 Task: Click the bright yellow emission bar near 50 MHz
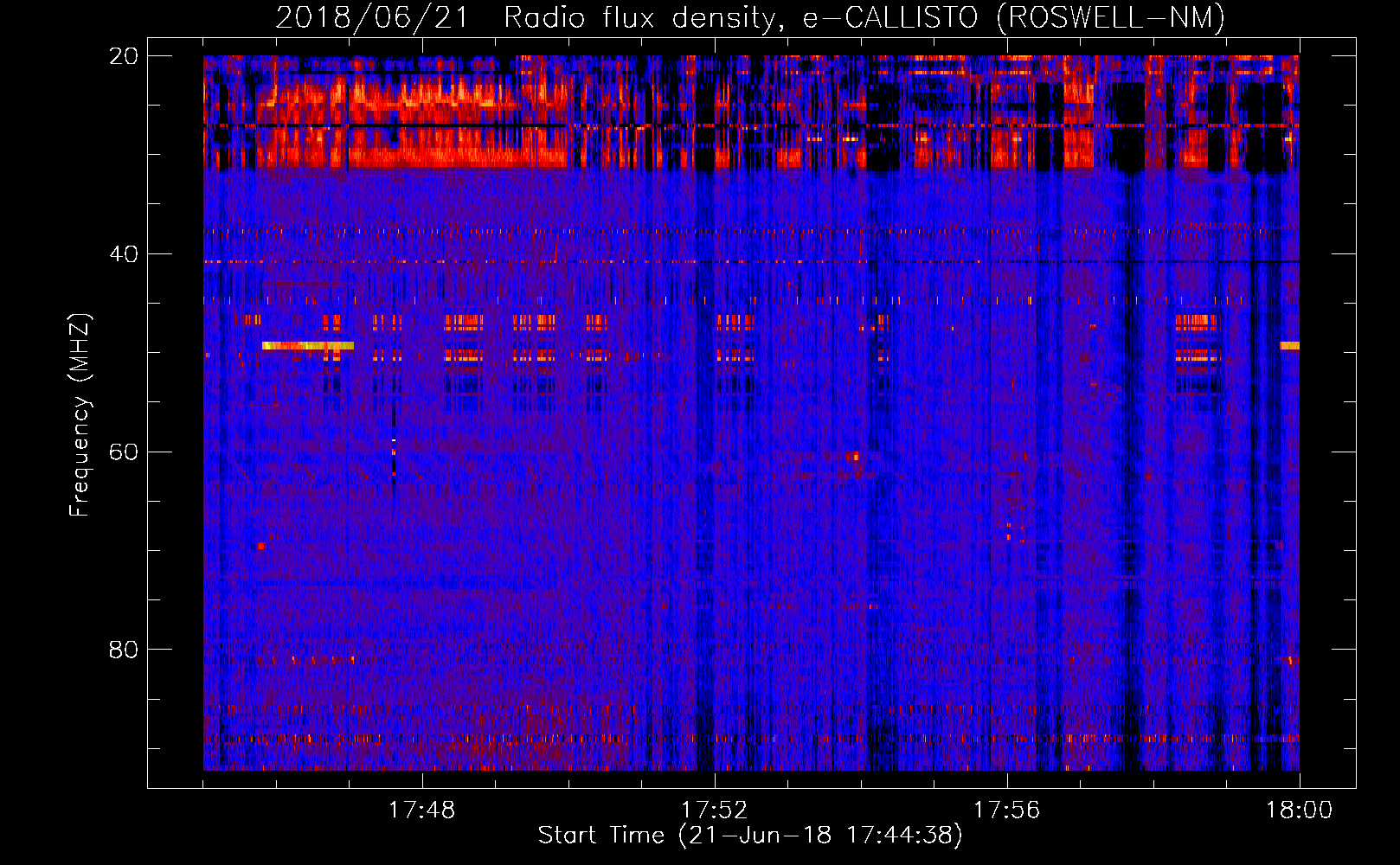tap(308, 346)
